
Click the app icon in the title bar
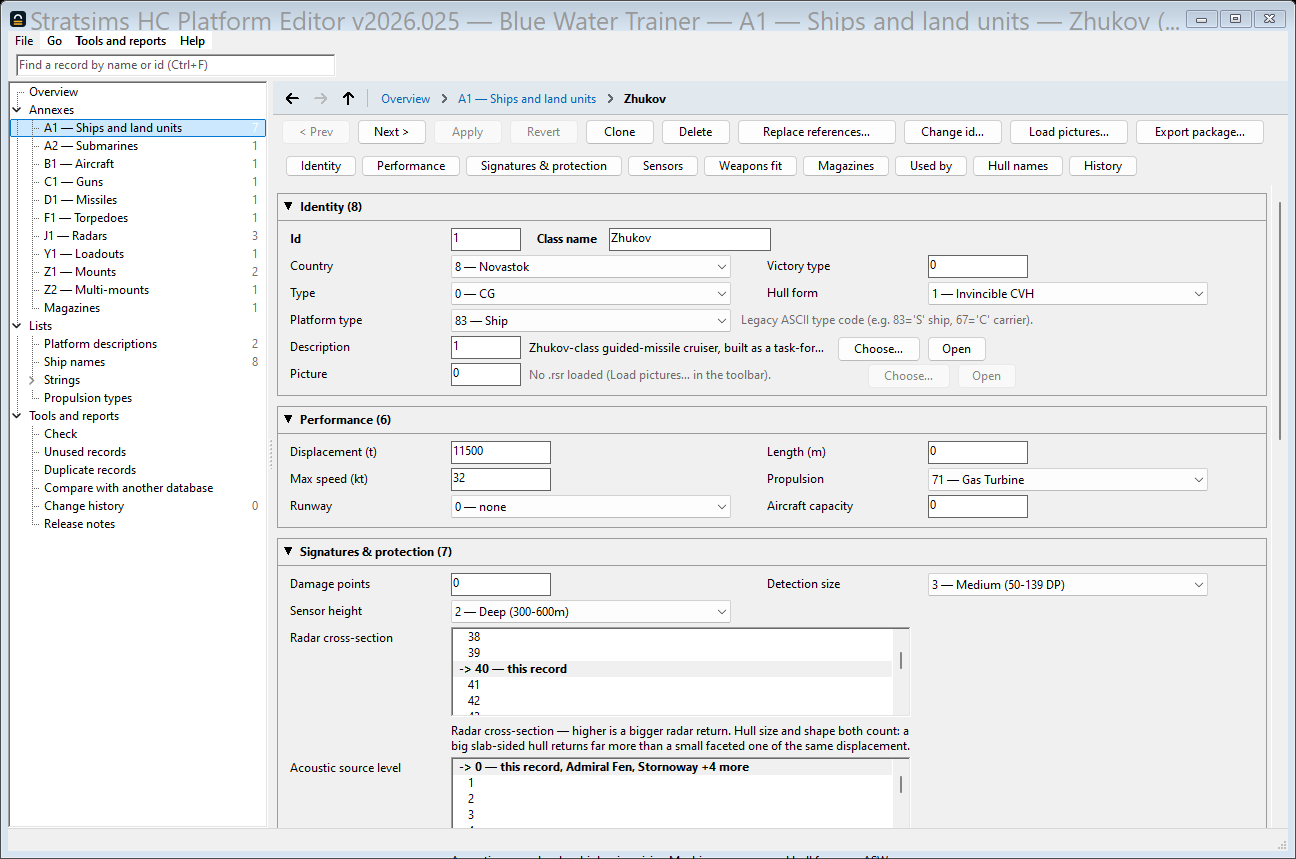(x=17, y=19)
